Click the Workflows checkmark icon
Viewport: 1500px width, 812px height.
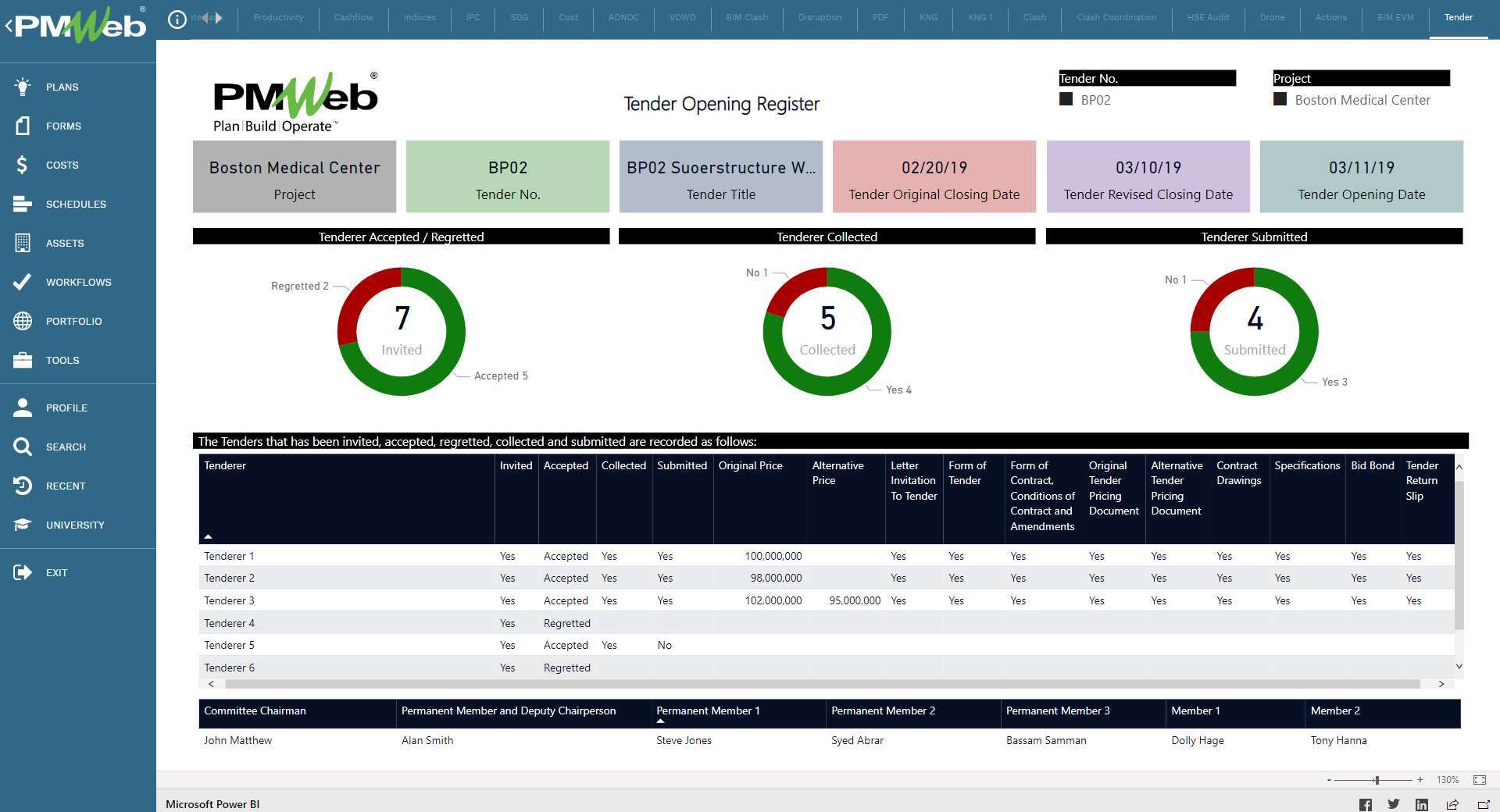23,282
